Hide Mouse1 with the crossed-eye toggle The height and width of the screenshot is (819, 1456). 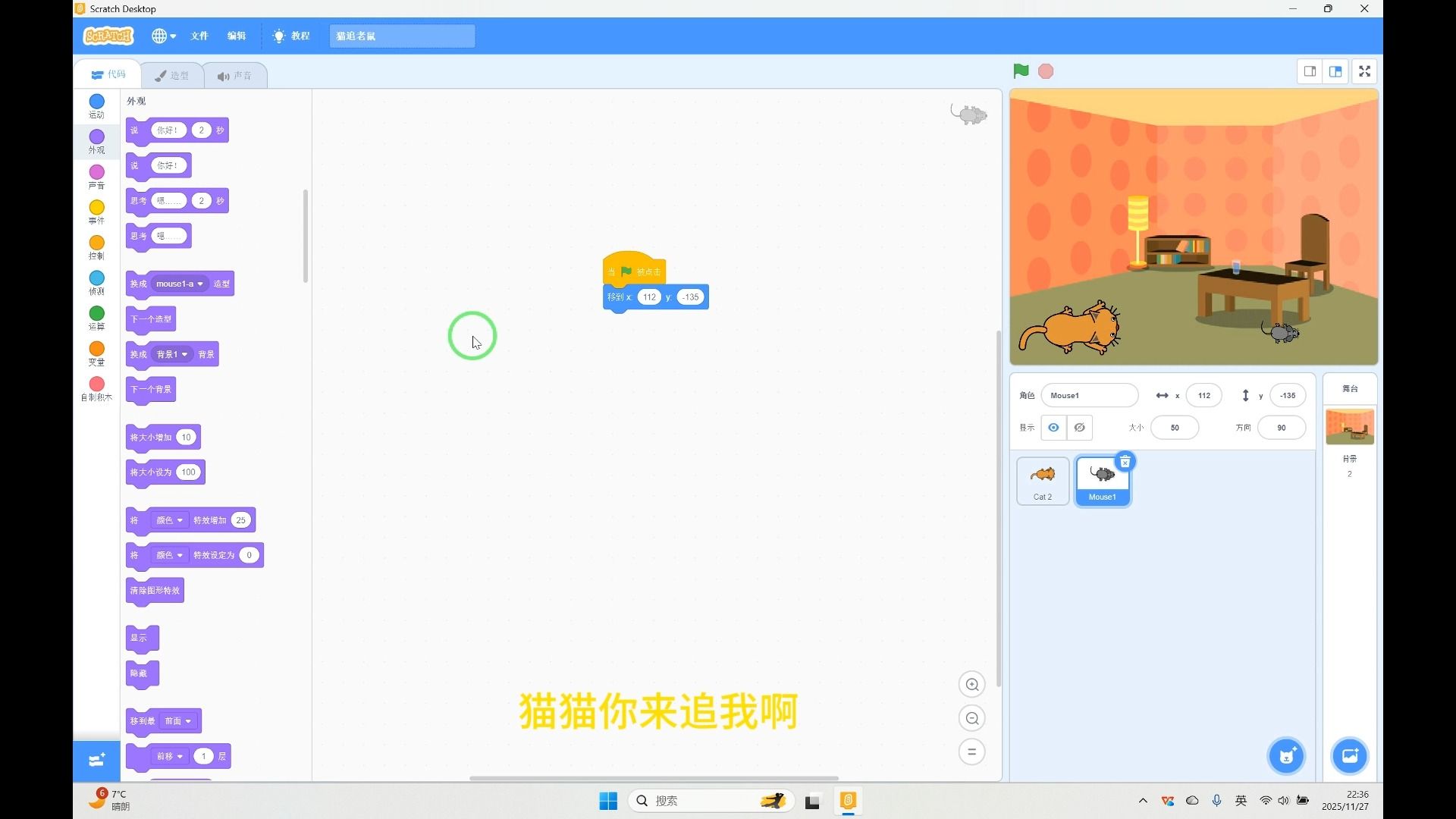coord(1078,427)
